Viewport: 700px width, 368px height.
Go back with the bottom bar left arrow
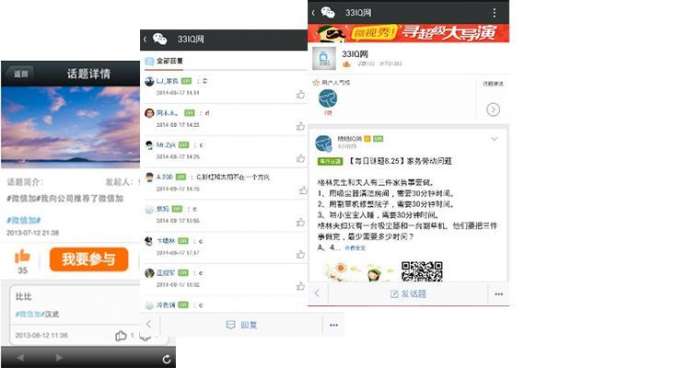[20, 358]
